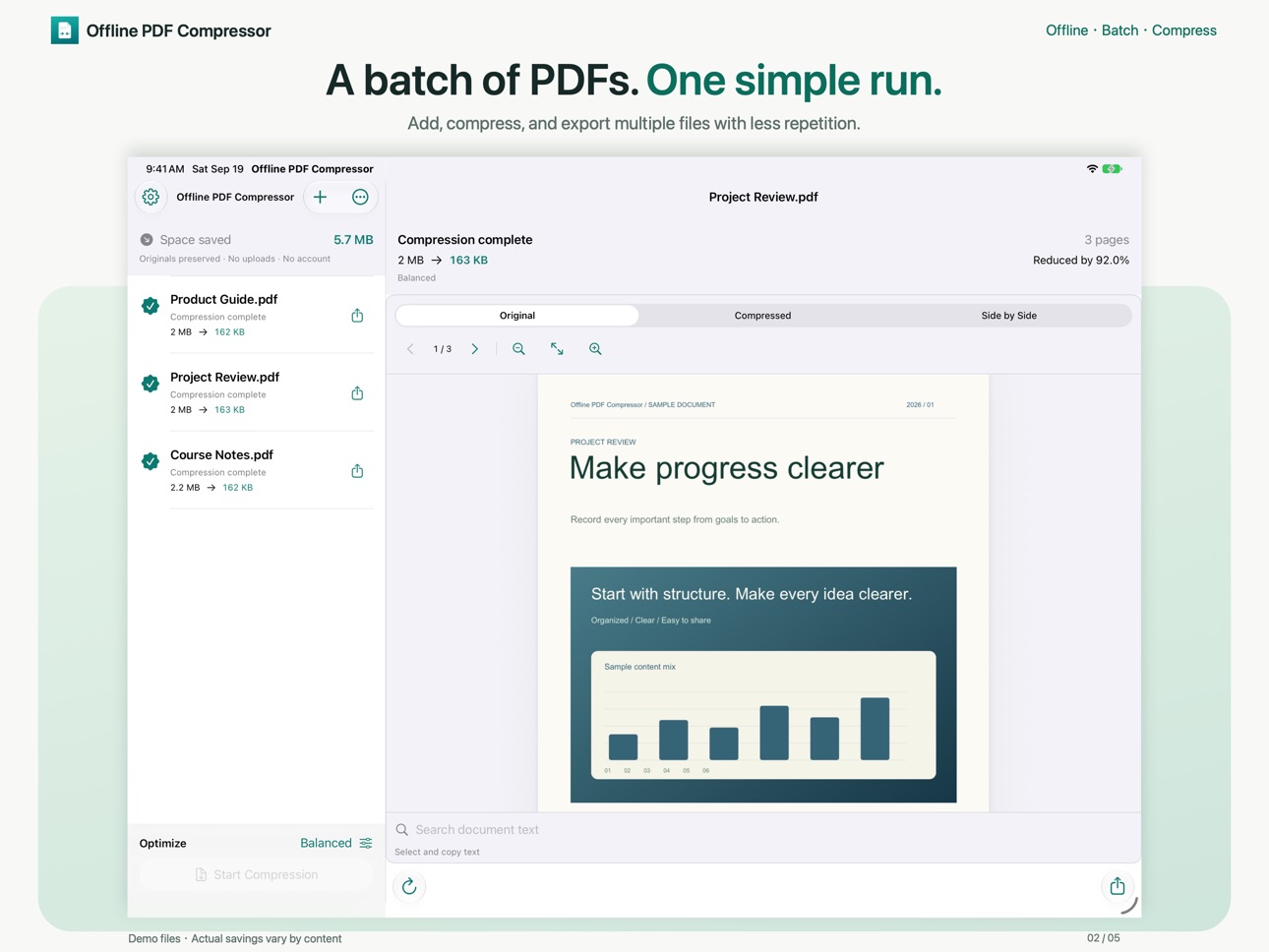Switch to the Compressed view tab
1269x952 pixels.
[x=762, y=316]
